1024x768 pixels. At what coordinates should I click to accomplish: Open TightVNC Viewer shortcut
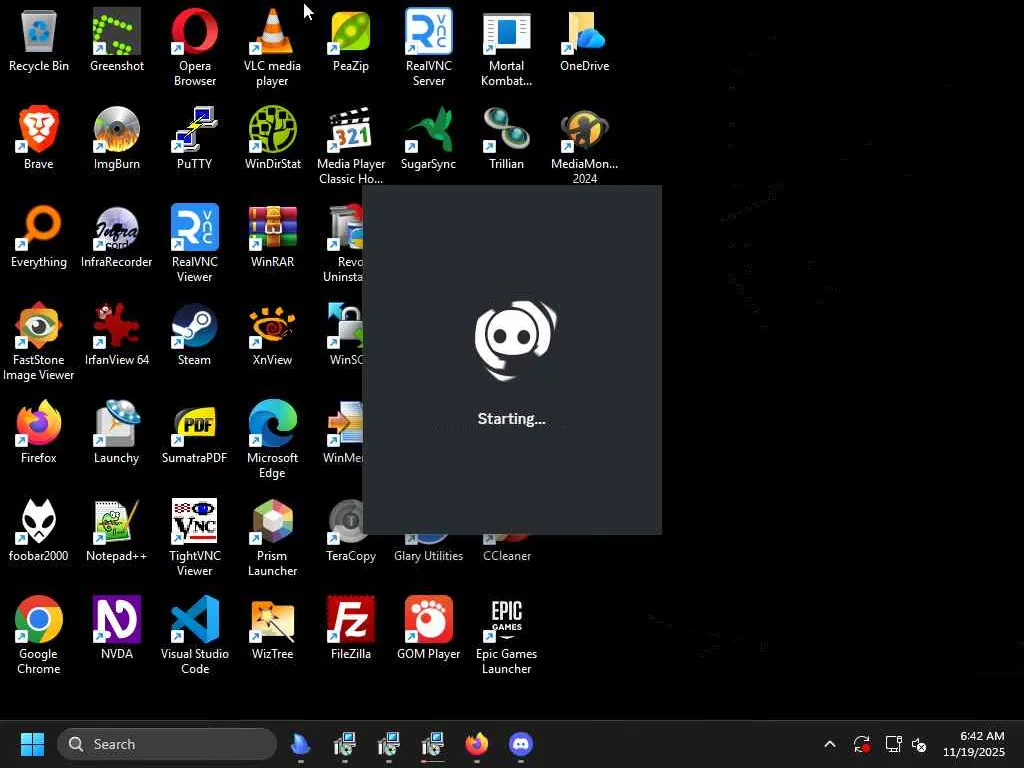tap(195, 537)
